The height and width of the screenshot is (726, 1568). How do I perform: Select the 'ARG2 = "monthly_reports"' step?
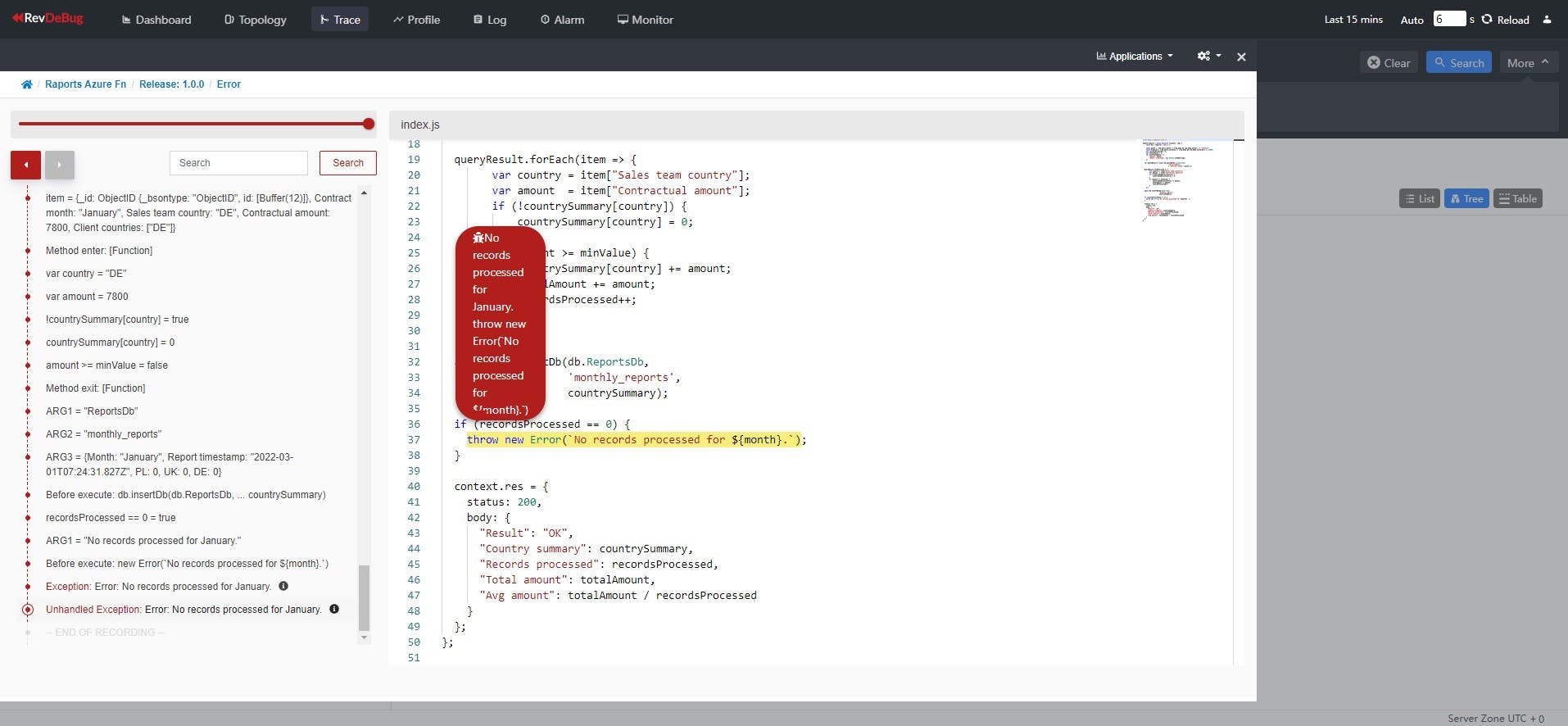(103, 434)
